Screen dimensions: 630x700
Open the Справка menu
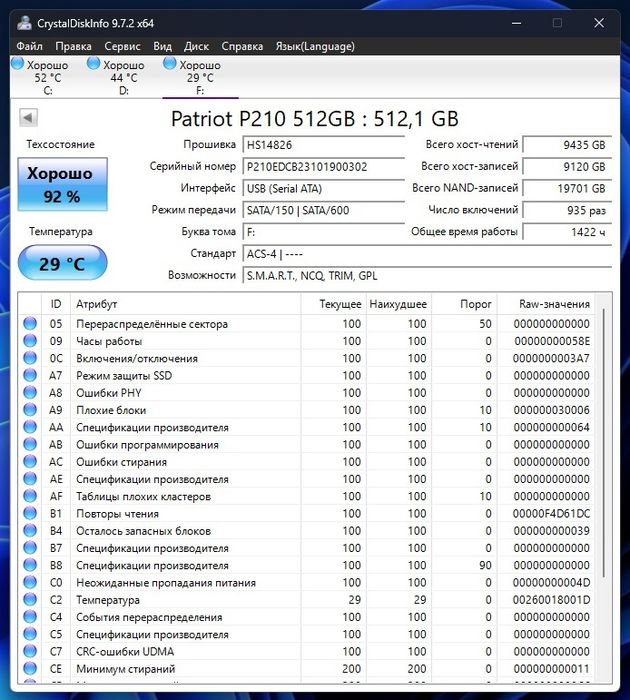pyautogui.click(x=242, y=46)
